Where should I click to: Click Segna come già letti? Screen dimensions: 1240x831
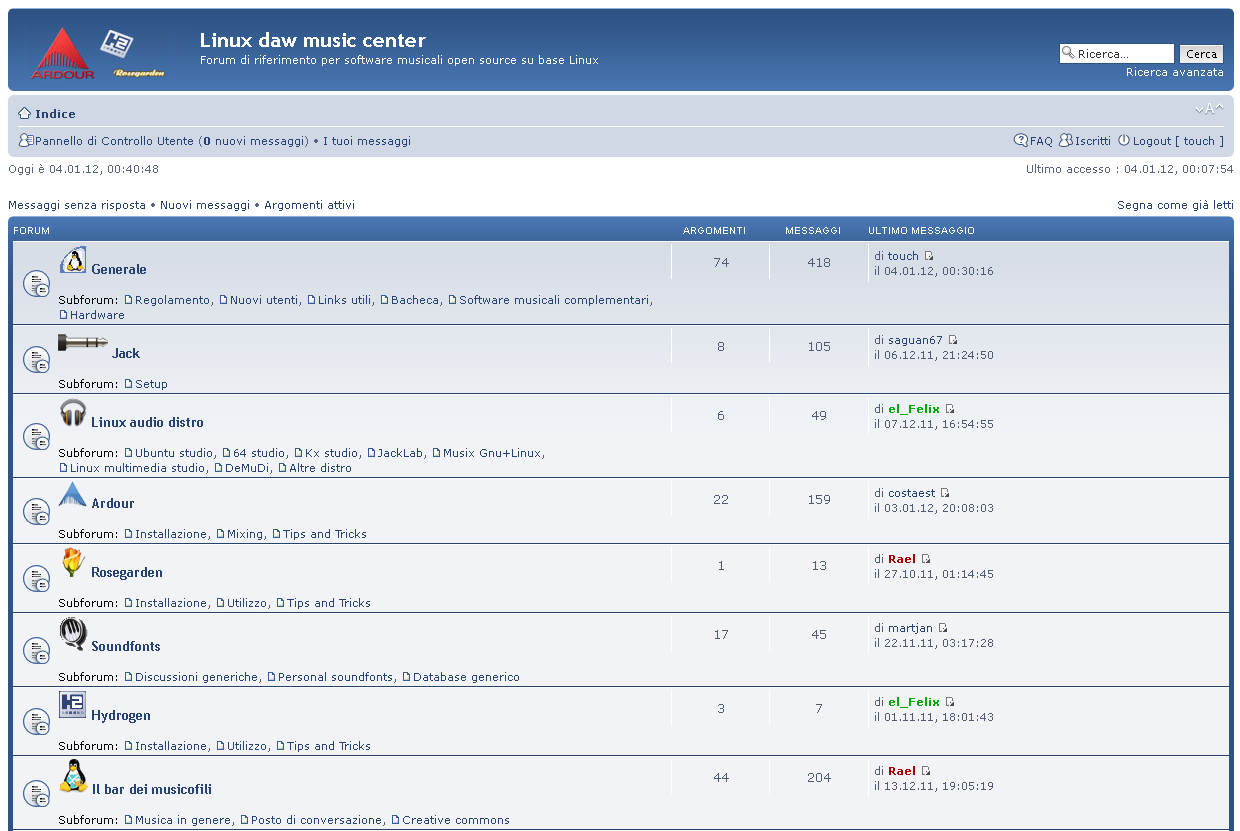click(1175, 204)
